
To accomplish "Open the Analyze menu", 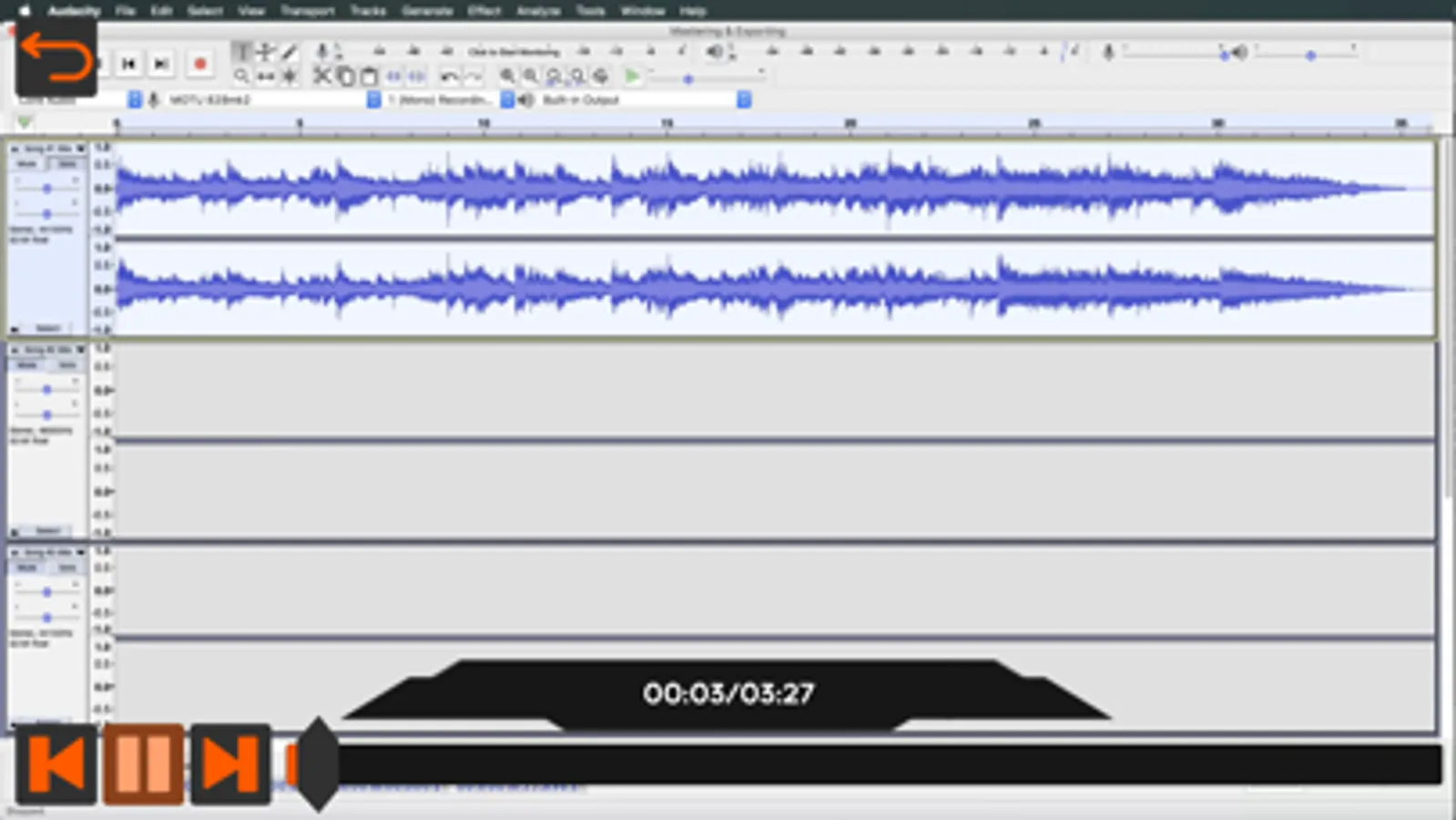I will click(538, 10).
